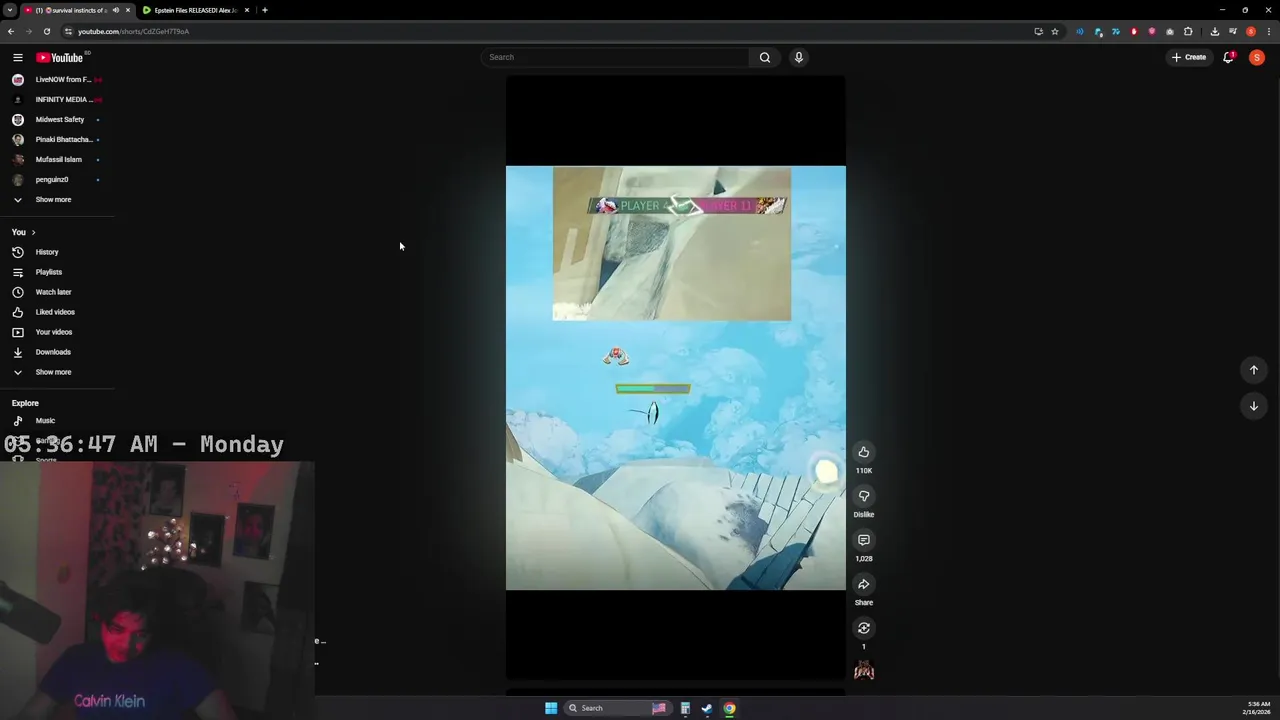Focus the YouTube search field
The width and height of the screenshot is (1280, 720).
[615, 57]
